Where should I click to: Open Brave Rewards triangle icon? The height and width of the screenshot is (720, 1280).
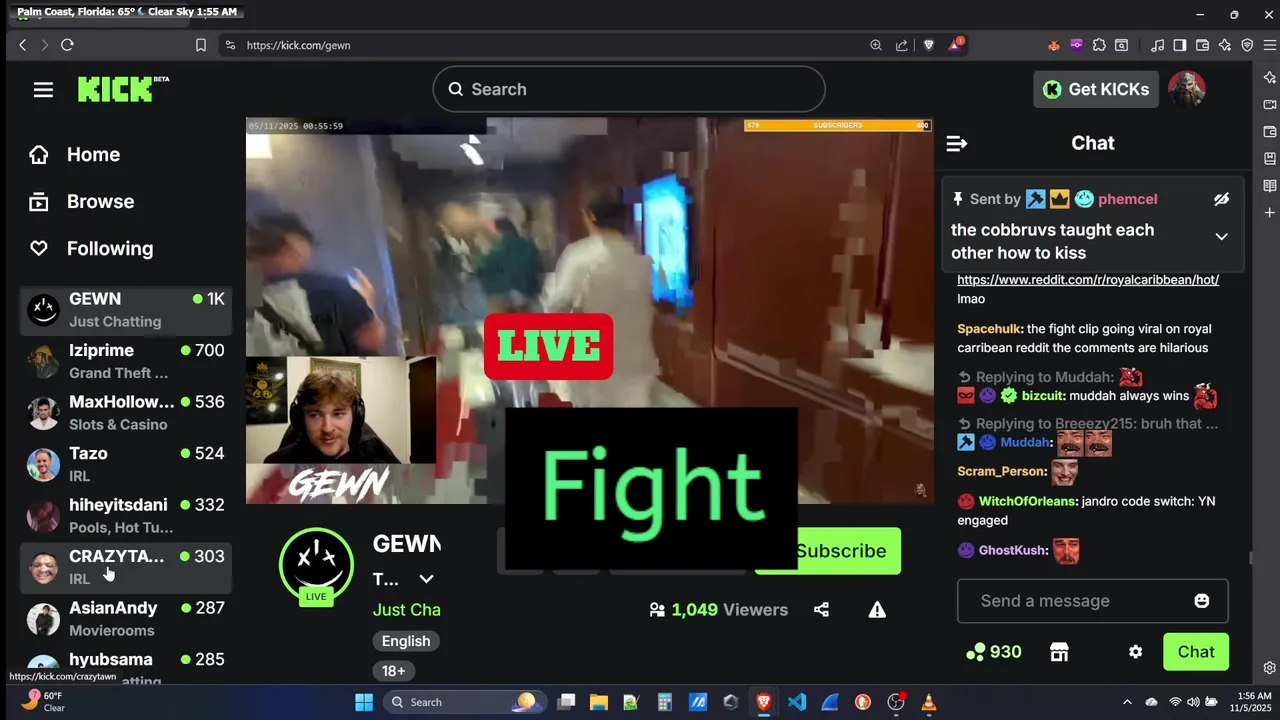(x=956, y=45)
